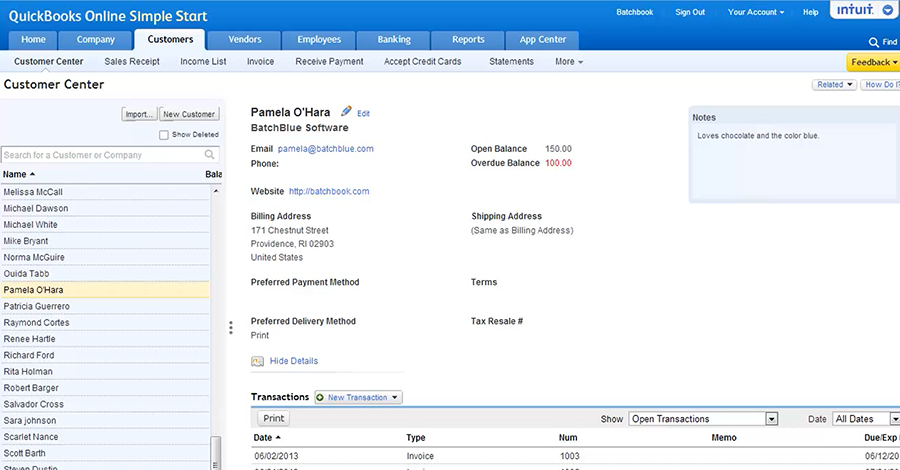Click the pencil edit icon beside Pamela O'Hara
This screenshot has height=470, width=900.
click(346, 111)
